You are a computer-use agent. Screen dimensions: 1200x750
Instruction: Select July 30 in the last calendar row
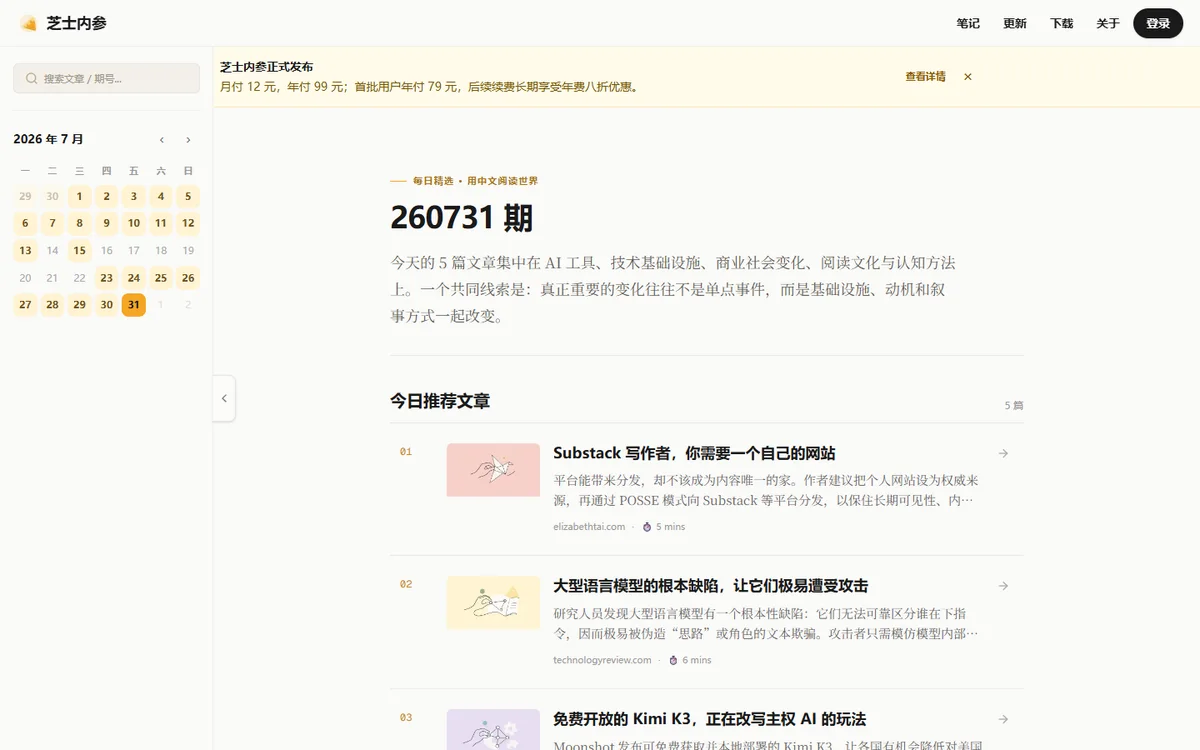(x=106, y=305)
